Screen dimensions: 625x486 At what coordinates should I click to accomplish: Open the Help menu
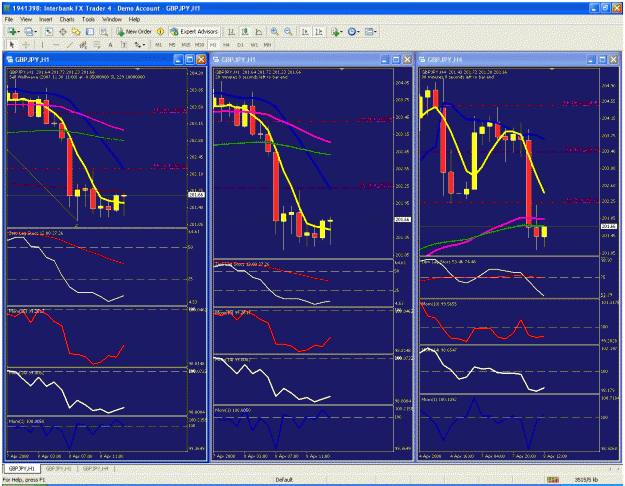tap(134, 19)
